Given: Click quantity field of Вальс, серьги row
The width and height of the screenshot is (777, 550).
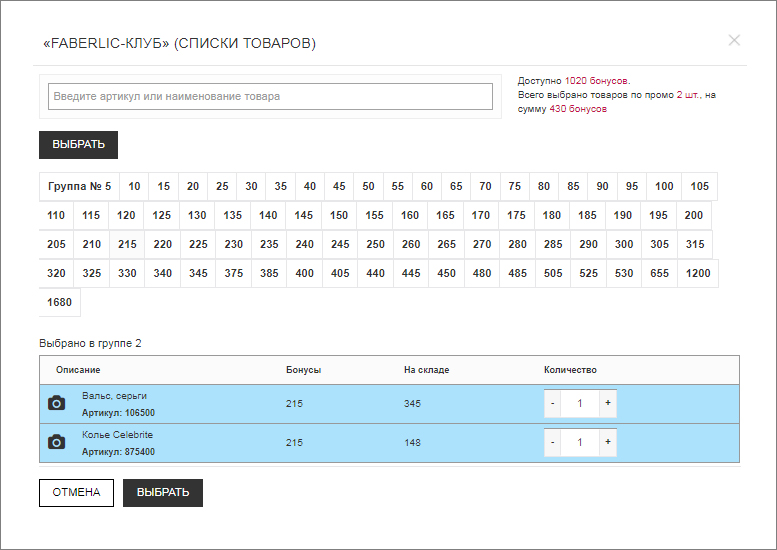Looking at the screenshot, I should [580, 403].
